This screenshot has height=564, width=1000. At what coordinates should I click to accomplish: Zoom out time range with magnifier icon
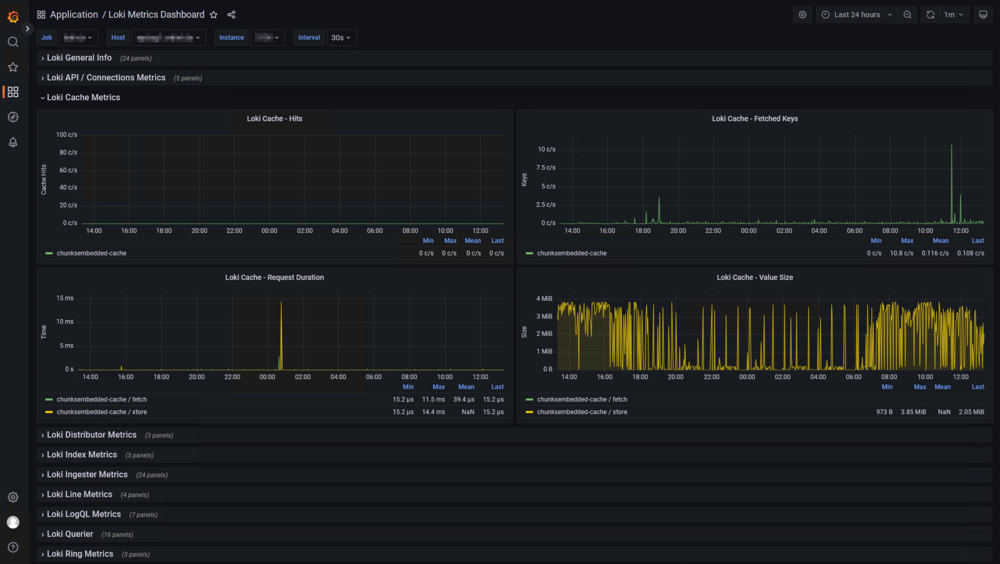pyautogui.click(x=908, y=15)
